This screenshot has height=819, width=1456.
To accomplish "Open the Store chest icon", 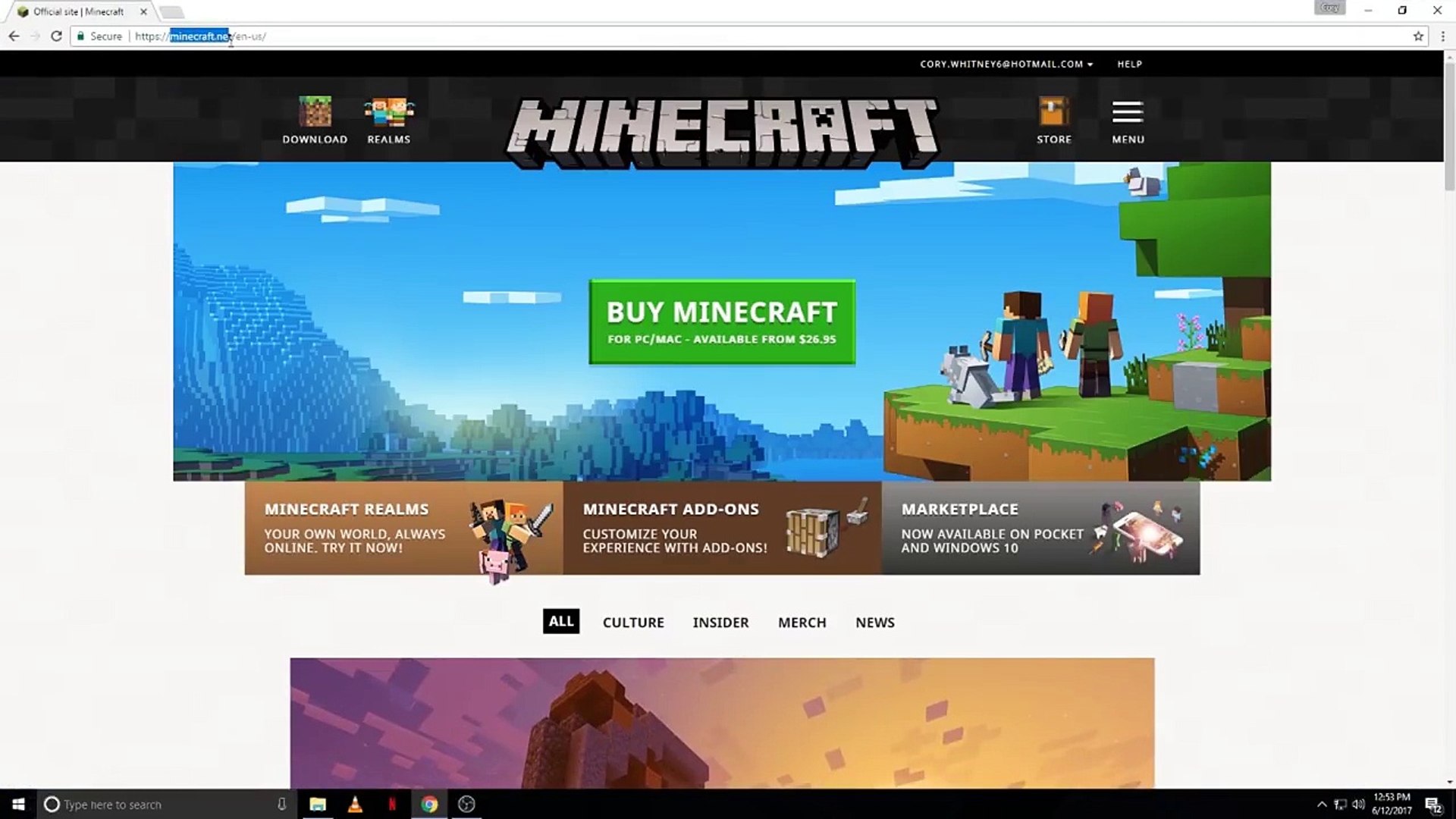I will tap(1054, 112).
